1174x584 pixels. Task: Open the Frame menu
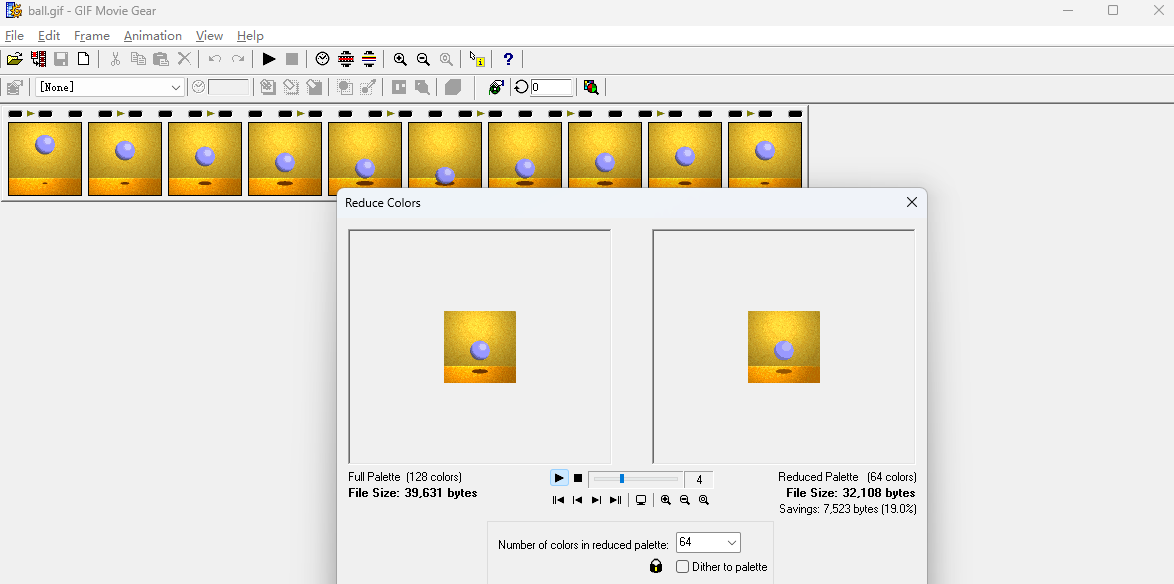(92, 36)
